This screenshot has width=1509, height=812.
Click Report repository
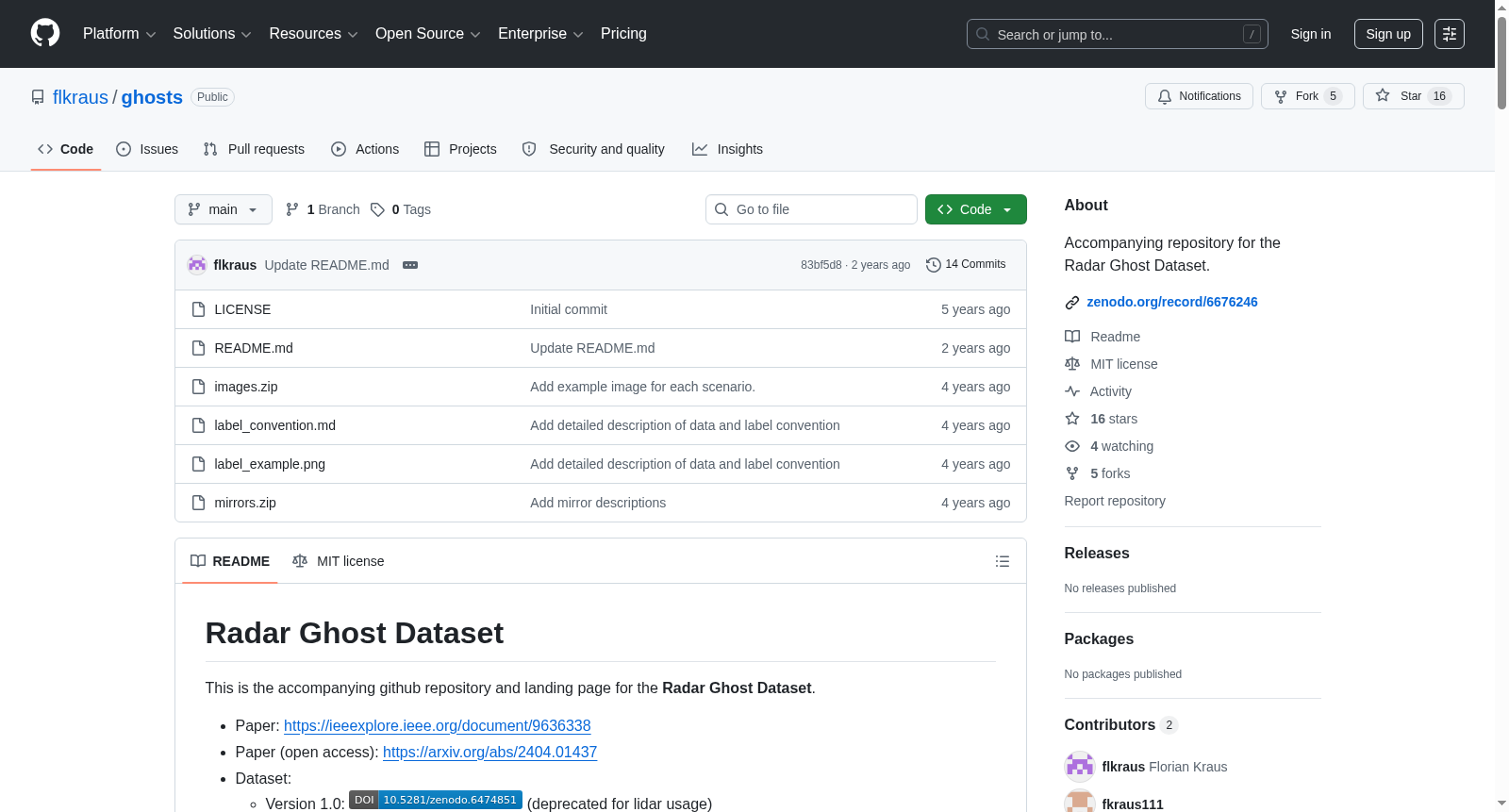pyautogui.click(x=1115, y=501)
